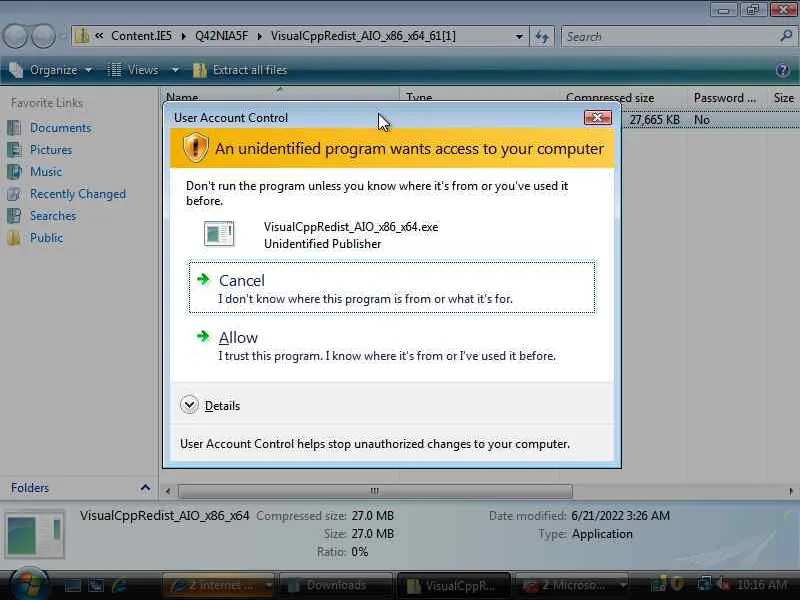The image size is (800, 600).
Task: Open the Organize menu
Action: pyautogui.click(x=51, y=70)
